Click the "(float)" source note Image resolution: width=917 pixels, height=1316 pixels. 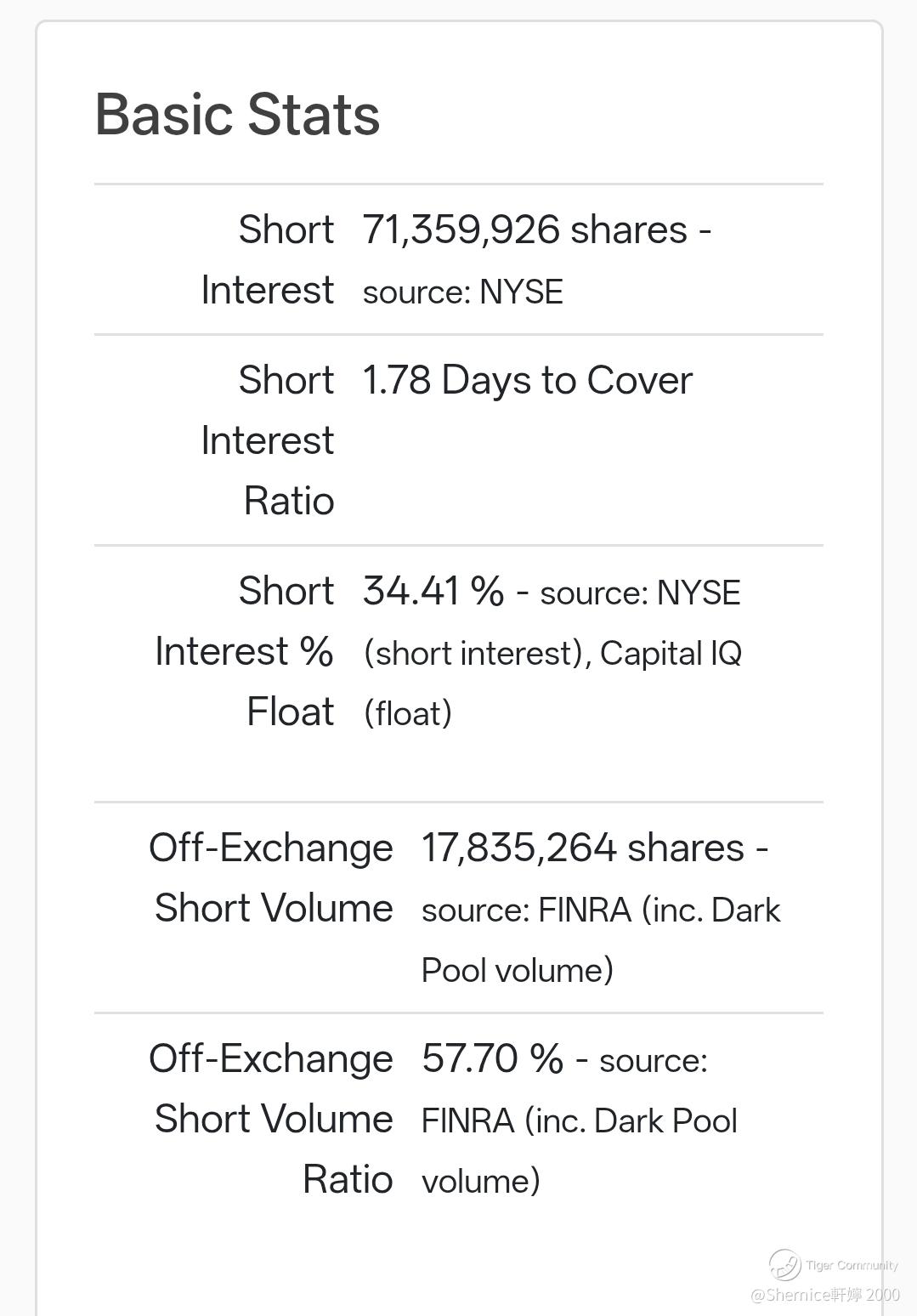(408, 713)
